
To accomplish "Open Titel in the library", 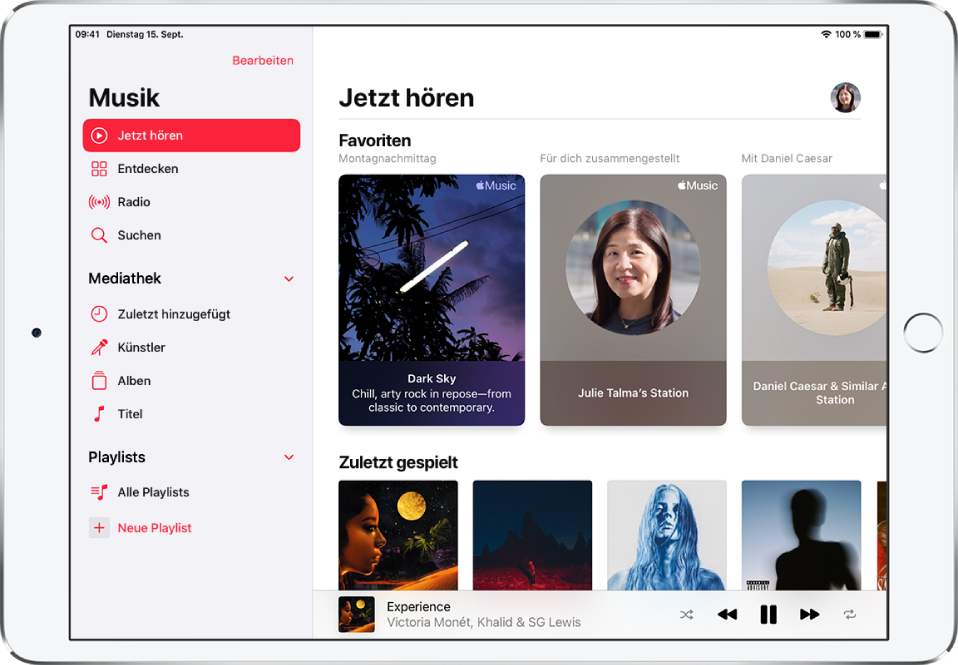I will tap(191, 414).
